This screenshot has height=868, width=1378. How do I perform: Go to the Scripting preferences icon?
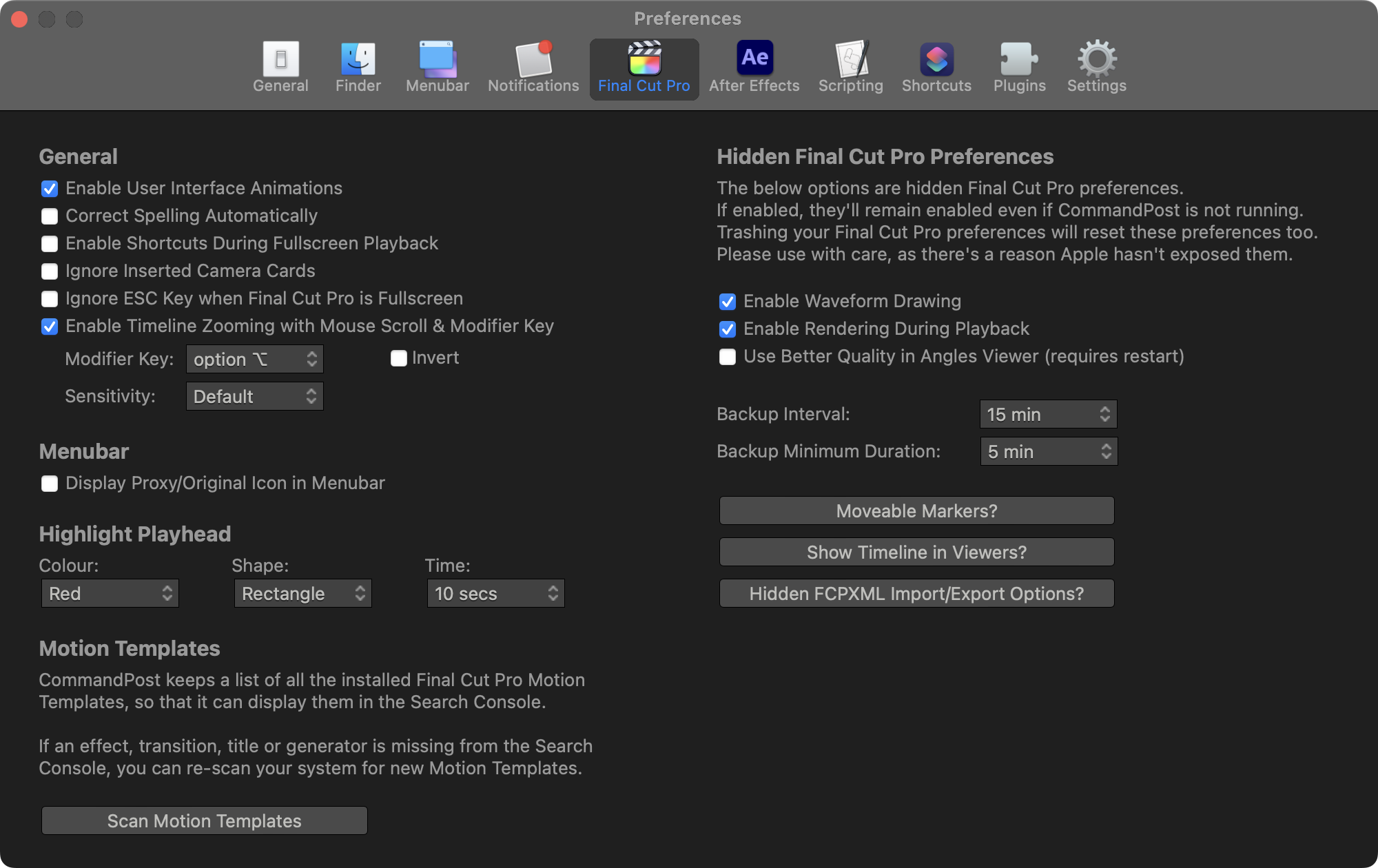coord(850,67)
